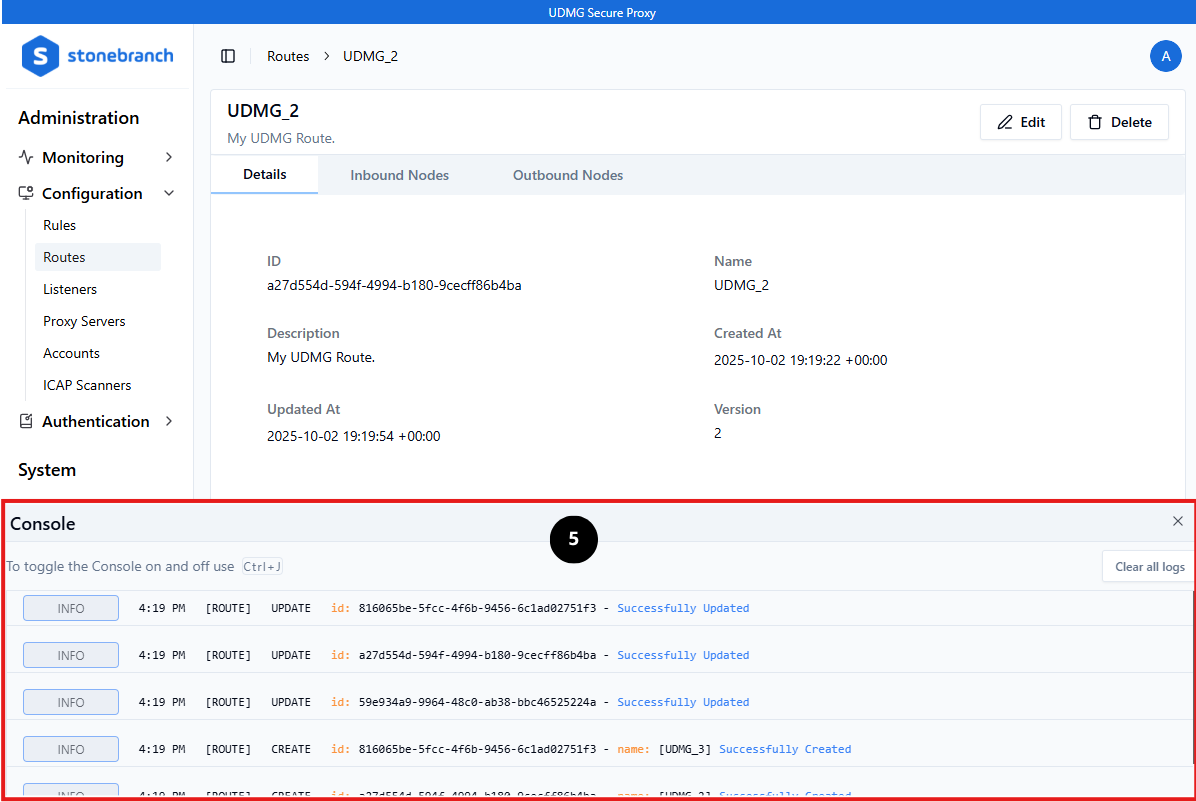Open Routes from the breadcrumb
This screenshot has width=1196, height=802.
coord(288,56)
